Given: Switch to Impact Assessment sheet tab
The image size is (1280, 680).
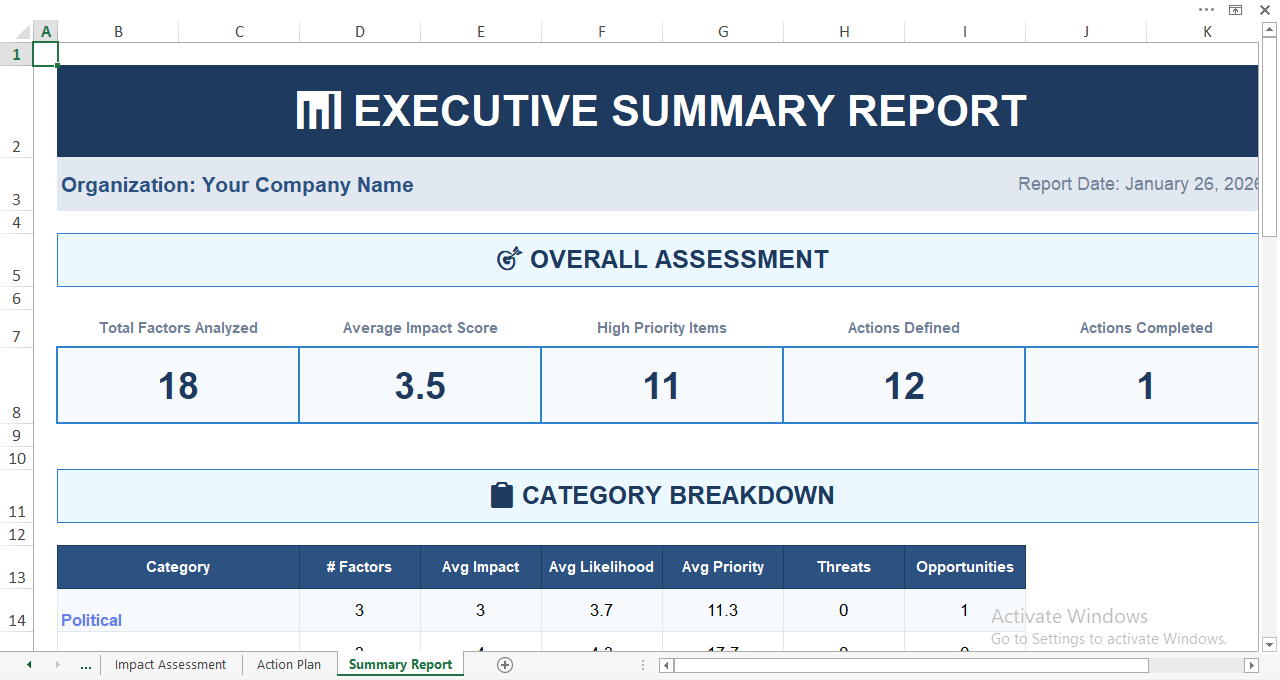Looking at the screenshot, I should 170,665.
